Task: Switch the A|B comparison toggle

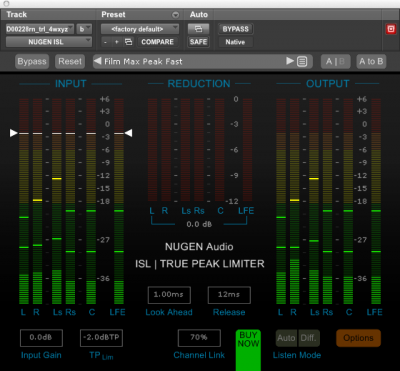Action: click(x=336, y=62)
